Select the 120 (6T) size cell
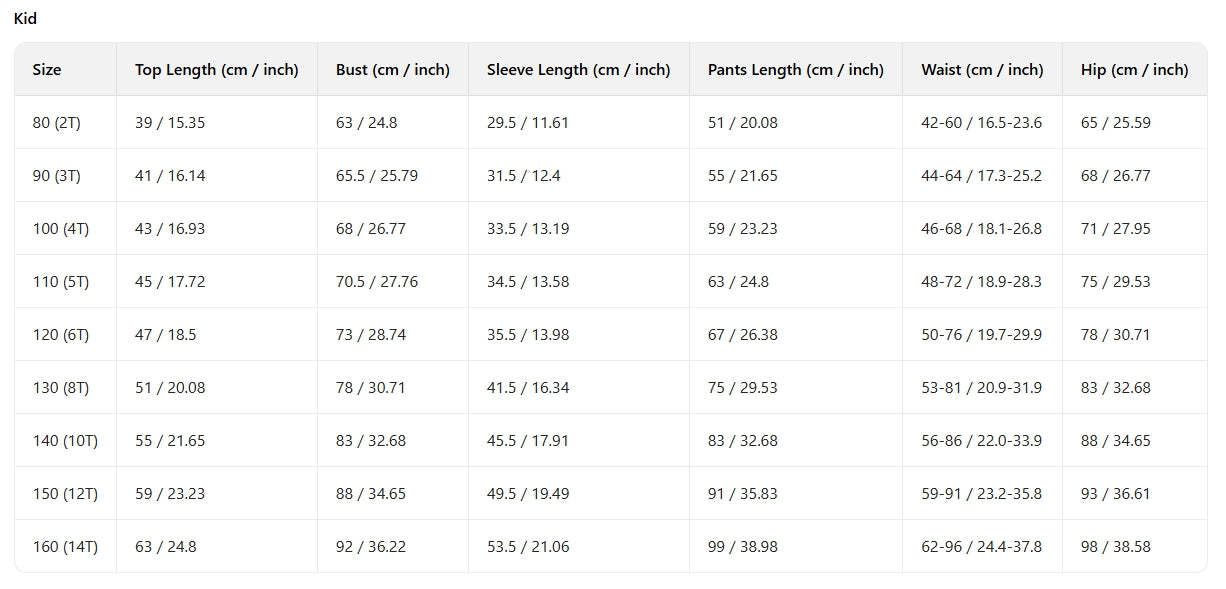 coord(60,335)
